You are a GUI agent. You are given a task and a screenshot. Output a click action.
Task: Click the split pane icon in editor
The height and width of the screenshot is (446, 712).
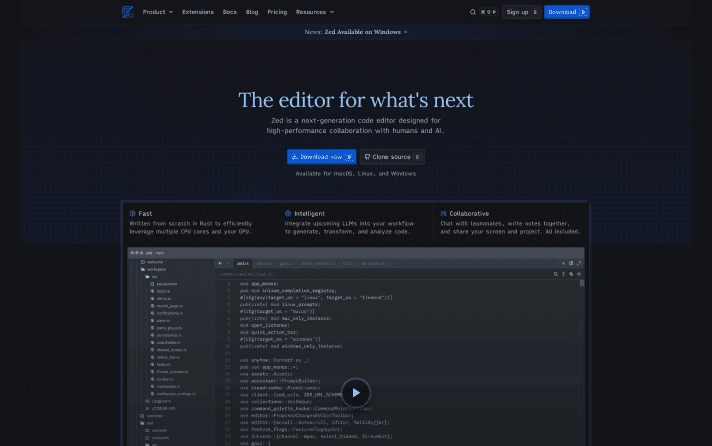[x=571, y=263]
